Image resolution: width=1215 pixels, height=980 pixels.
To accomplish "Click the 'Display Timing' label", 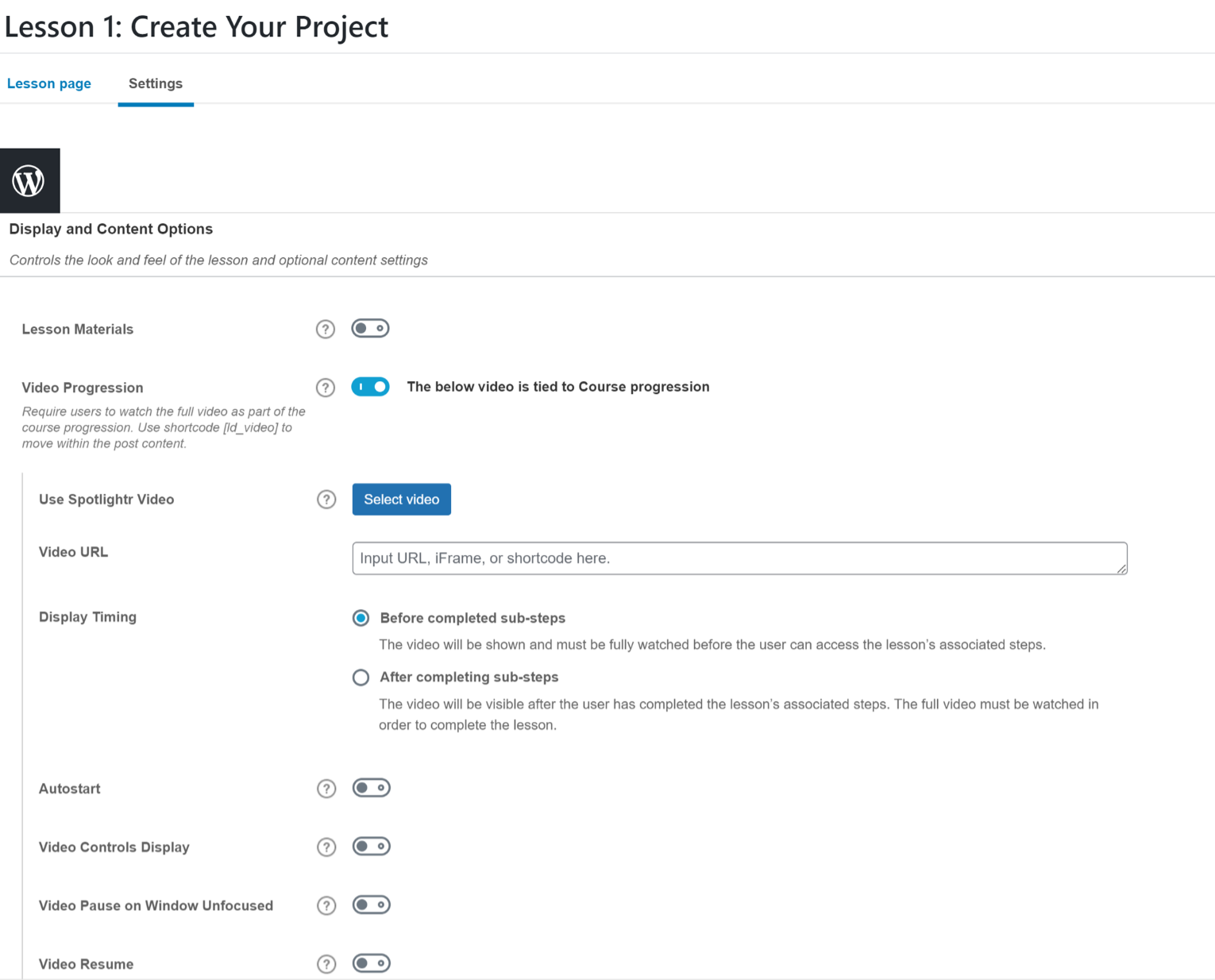I will point(87,617).
